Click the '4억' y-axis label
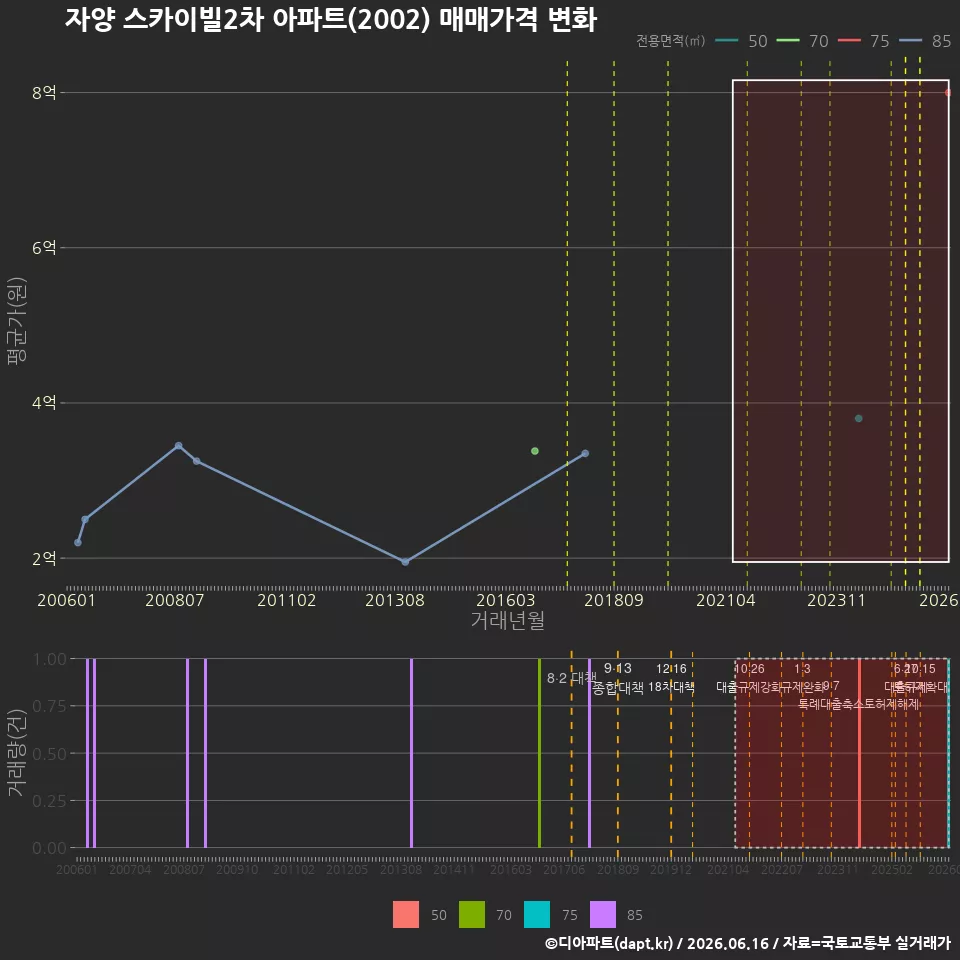Screen dimensions: 960x960 click(x=44, y=402)
